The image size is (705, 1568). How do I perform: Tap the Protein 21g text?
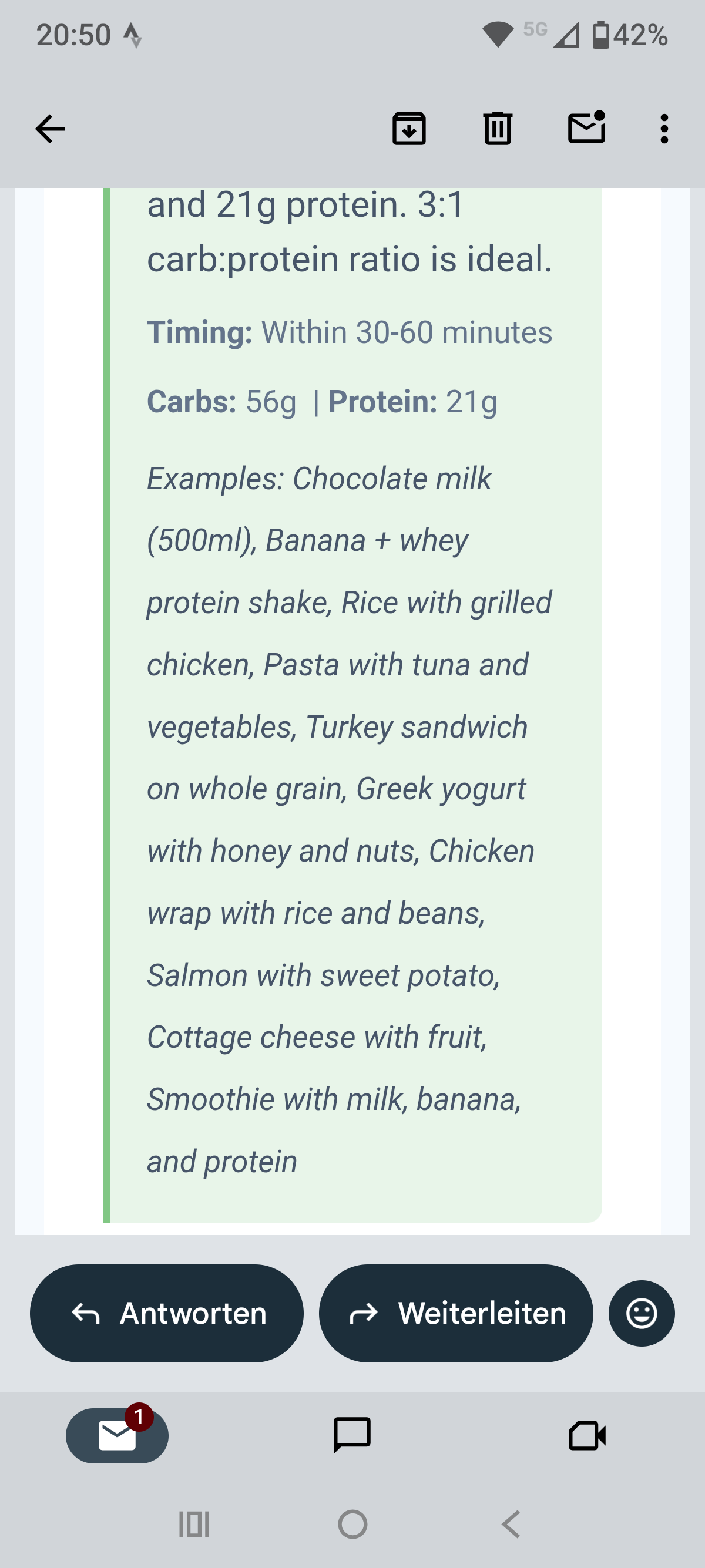point(413,402)
